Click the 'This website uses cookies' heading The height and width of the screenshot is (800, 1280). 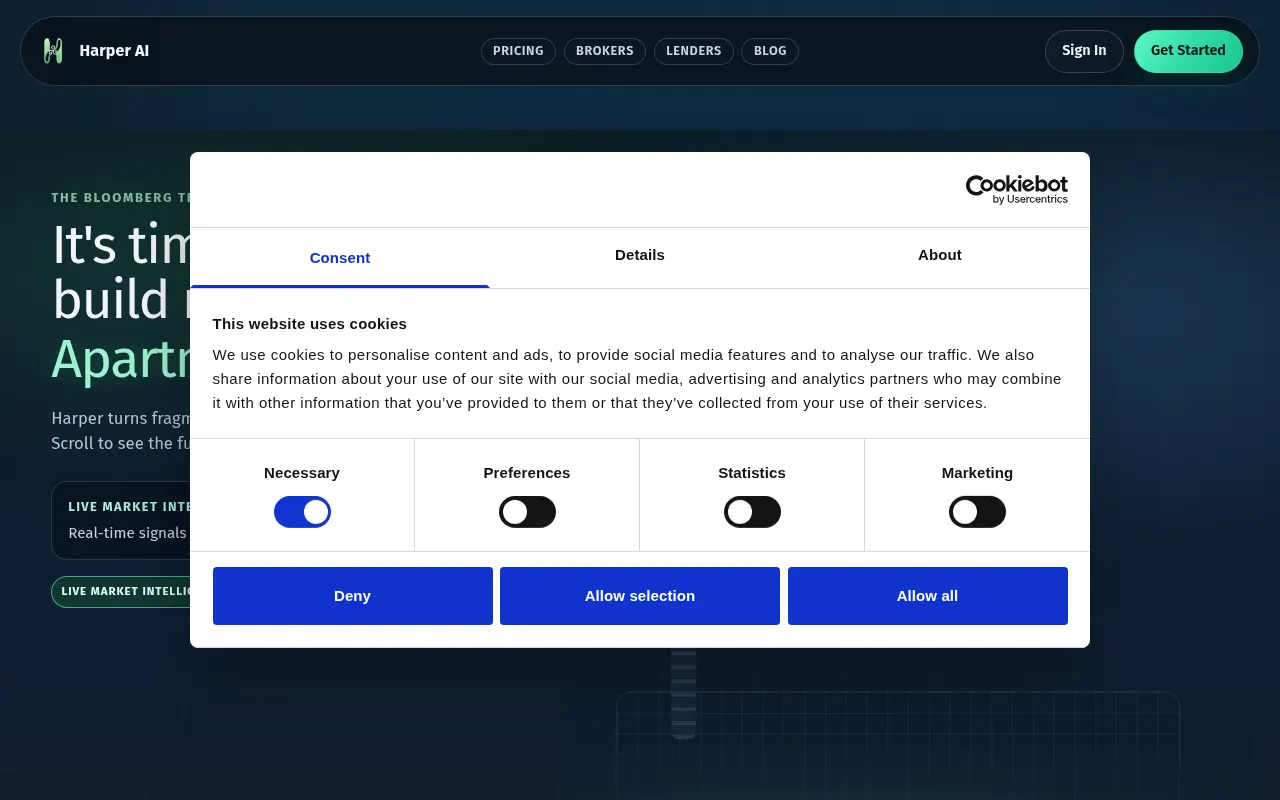(309, 324)
